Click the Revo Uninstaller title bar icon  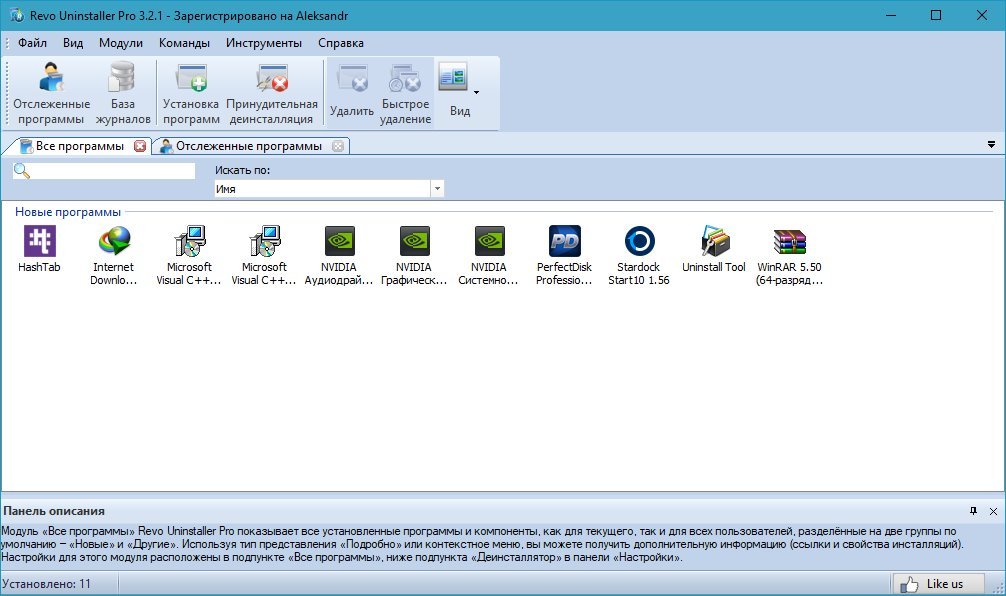pyautogui.click(x=15, y=15)
